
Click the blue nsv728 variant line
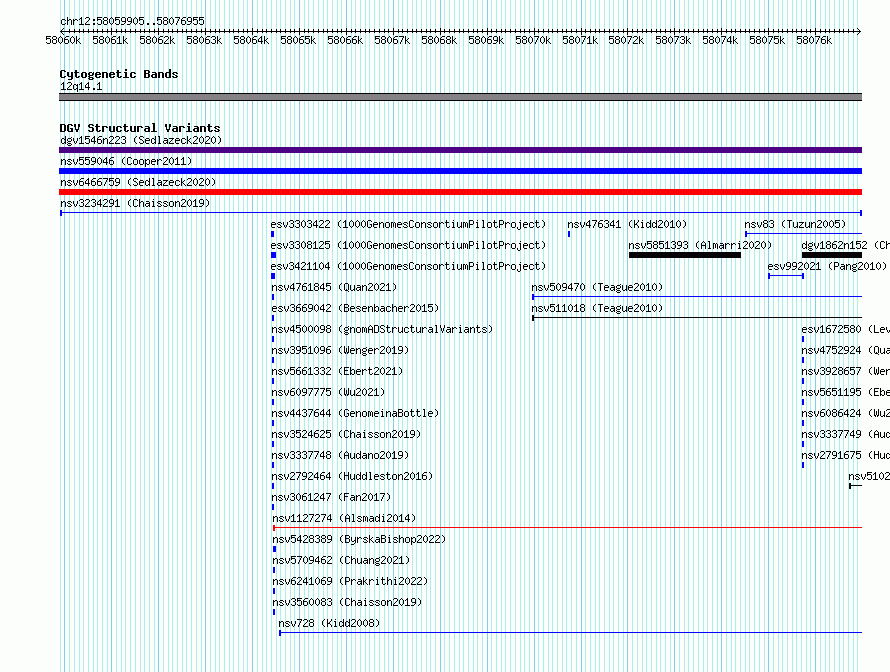pos(570,633)
